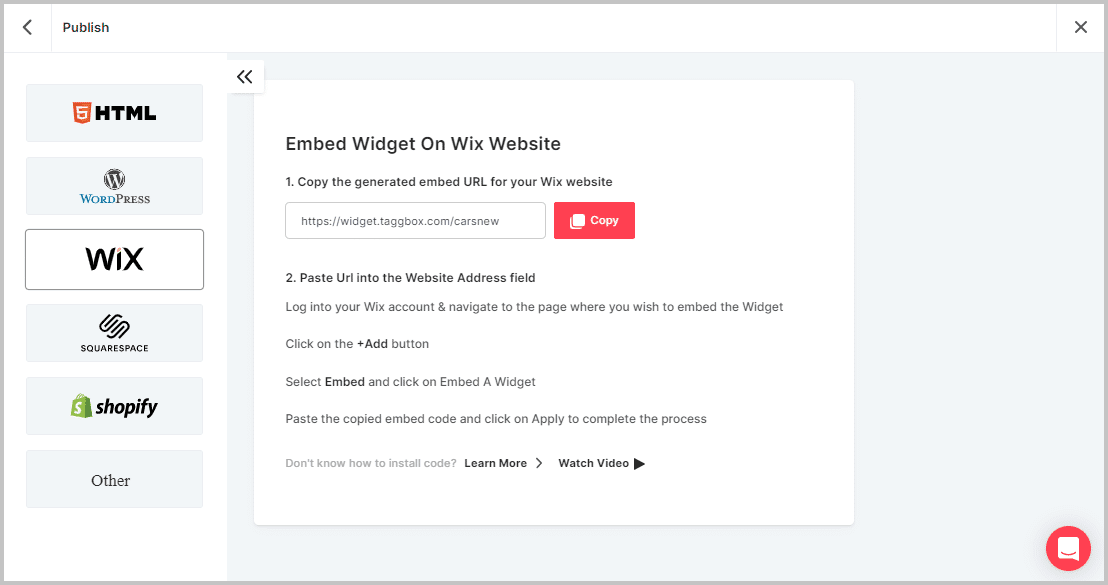Click the embed URL input field

tap(415, 221)
